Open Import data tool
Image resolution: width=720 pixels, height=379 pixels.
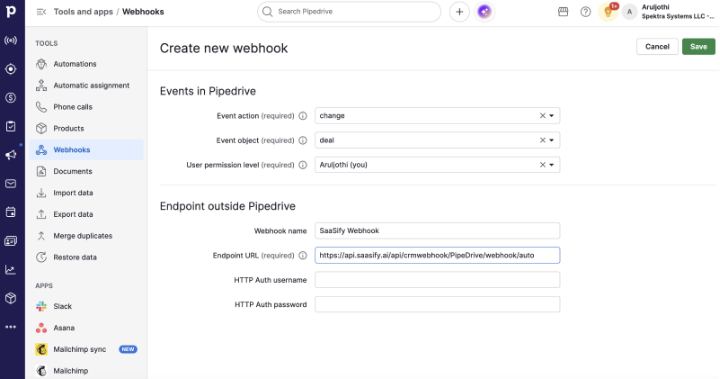[86, 193]
